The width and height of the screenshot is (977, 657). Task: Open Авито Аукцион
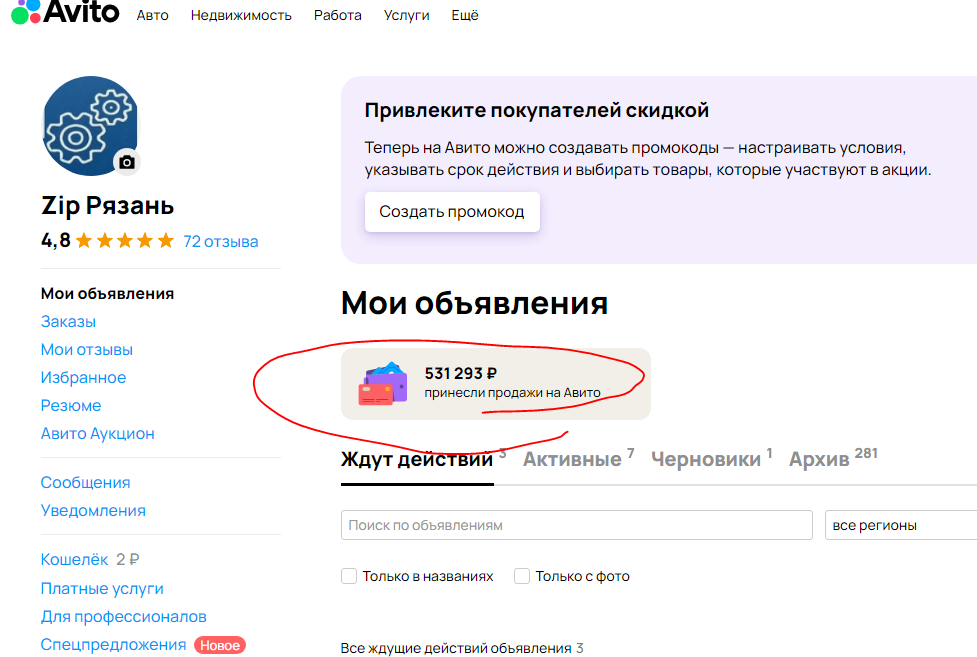[x=98, y=434]
